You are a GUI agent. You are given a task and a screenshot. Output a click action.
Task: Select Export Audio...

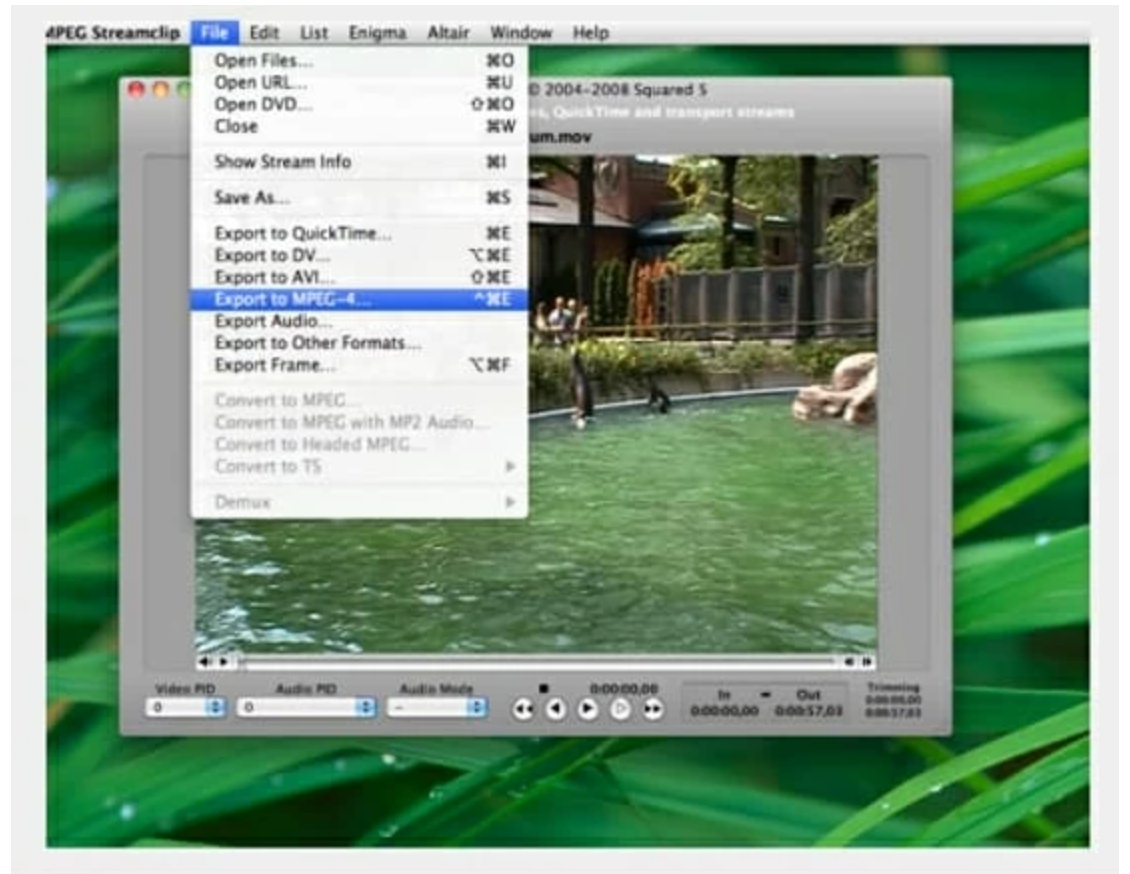(359, 321)
